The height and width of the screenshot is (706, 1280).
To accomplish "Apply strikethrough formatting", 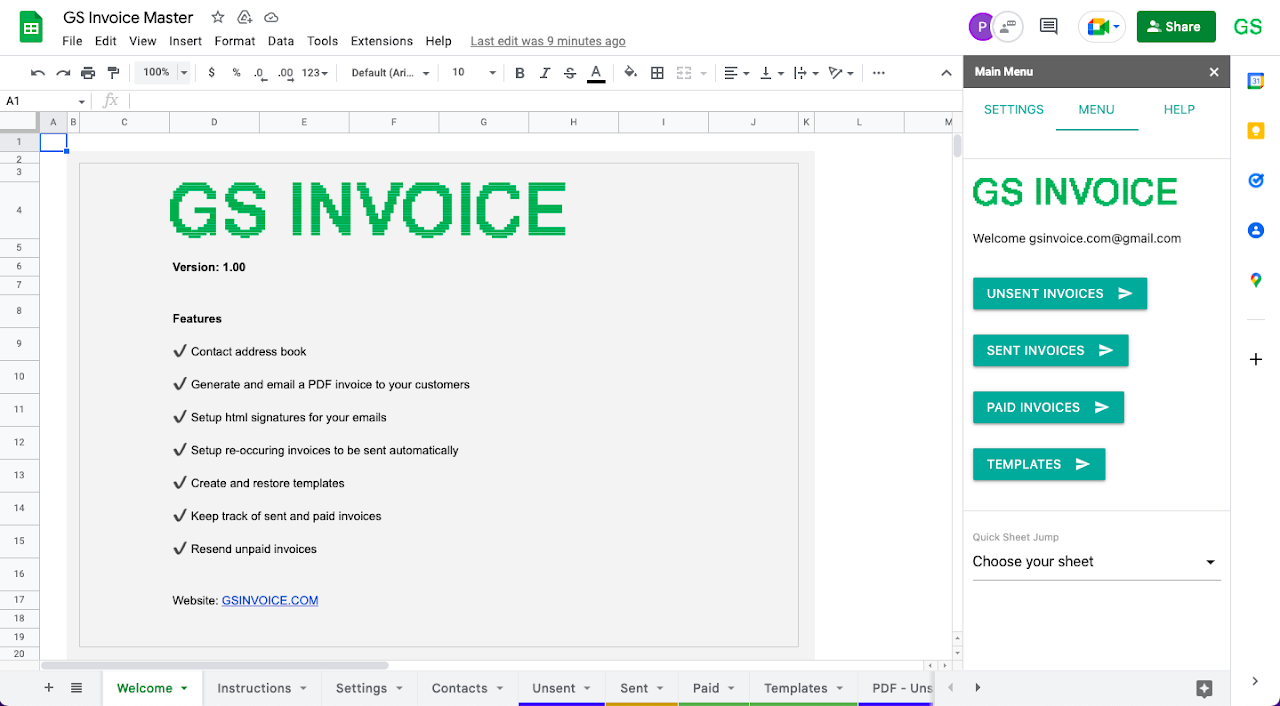I will (x=570, y=73).
